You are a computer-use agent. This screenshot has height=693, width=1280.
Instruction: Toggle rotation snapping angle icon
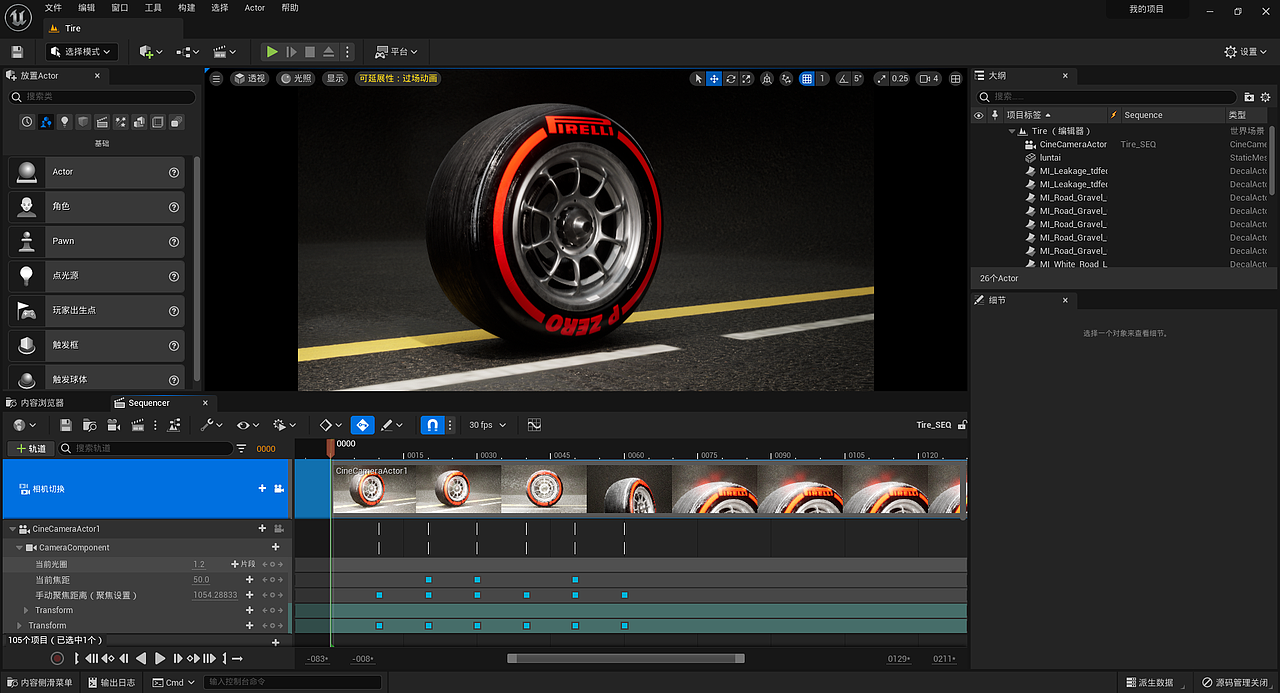[x=843, y=78]
